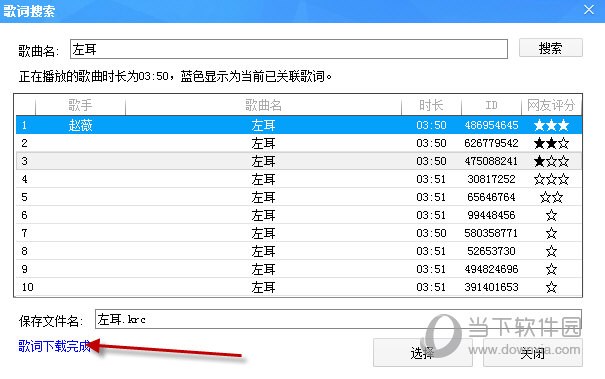The width and height of the screenshot is (605, 379).
Task: Select the result with ID 475088241
Action: pos(299,161)
